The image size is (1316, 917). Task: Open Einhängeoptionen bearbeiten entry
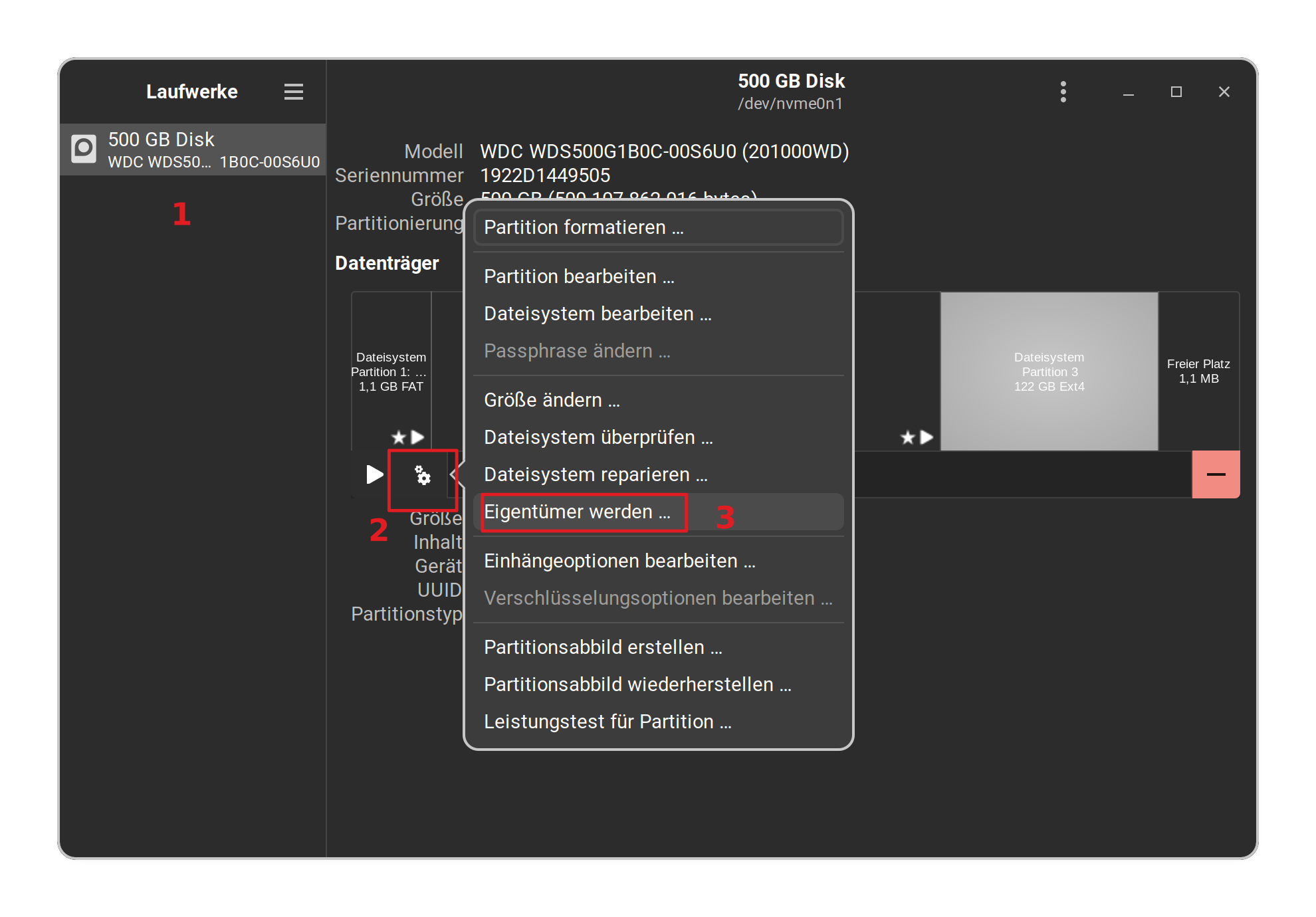(x=619, y=561)
